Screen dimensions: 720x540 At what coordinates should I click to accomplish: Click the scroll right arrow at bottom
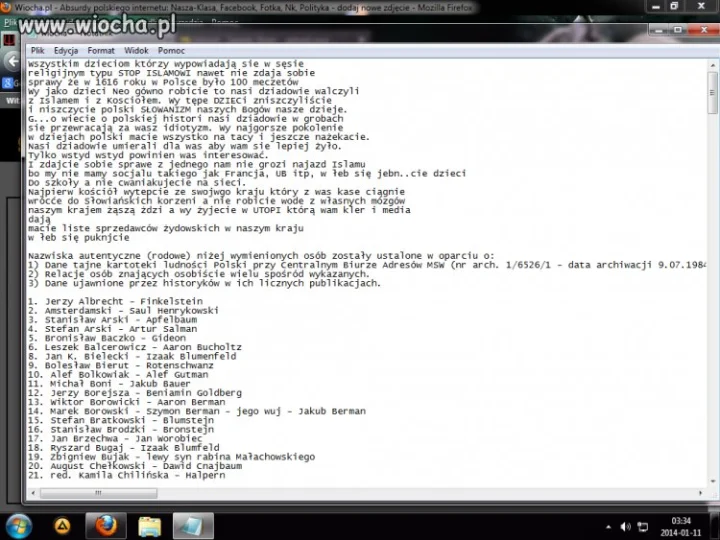[700, 493]
